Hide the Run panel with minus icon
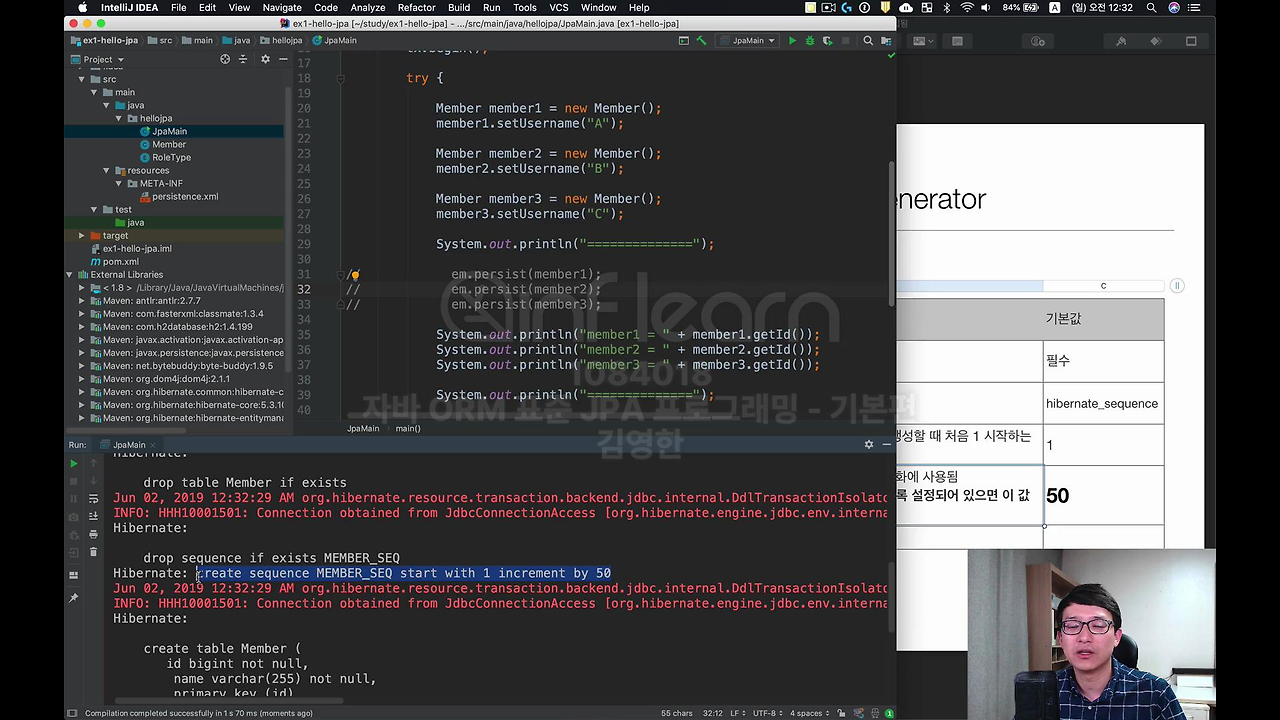This screenshot has width=1280, height=720. pyautogui.click(x=886, y=444)
